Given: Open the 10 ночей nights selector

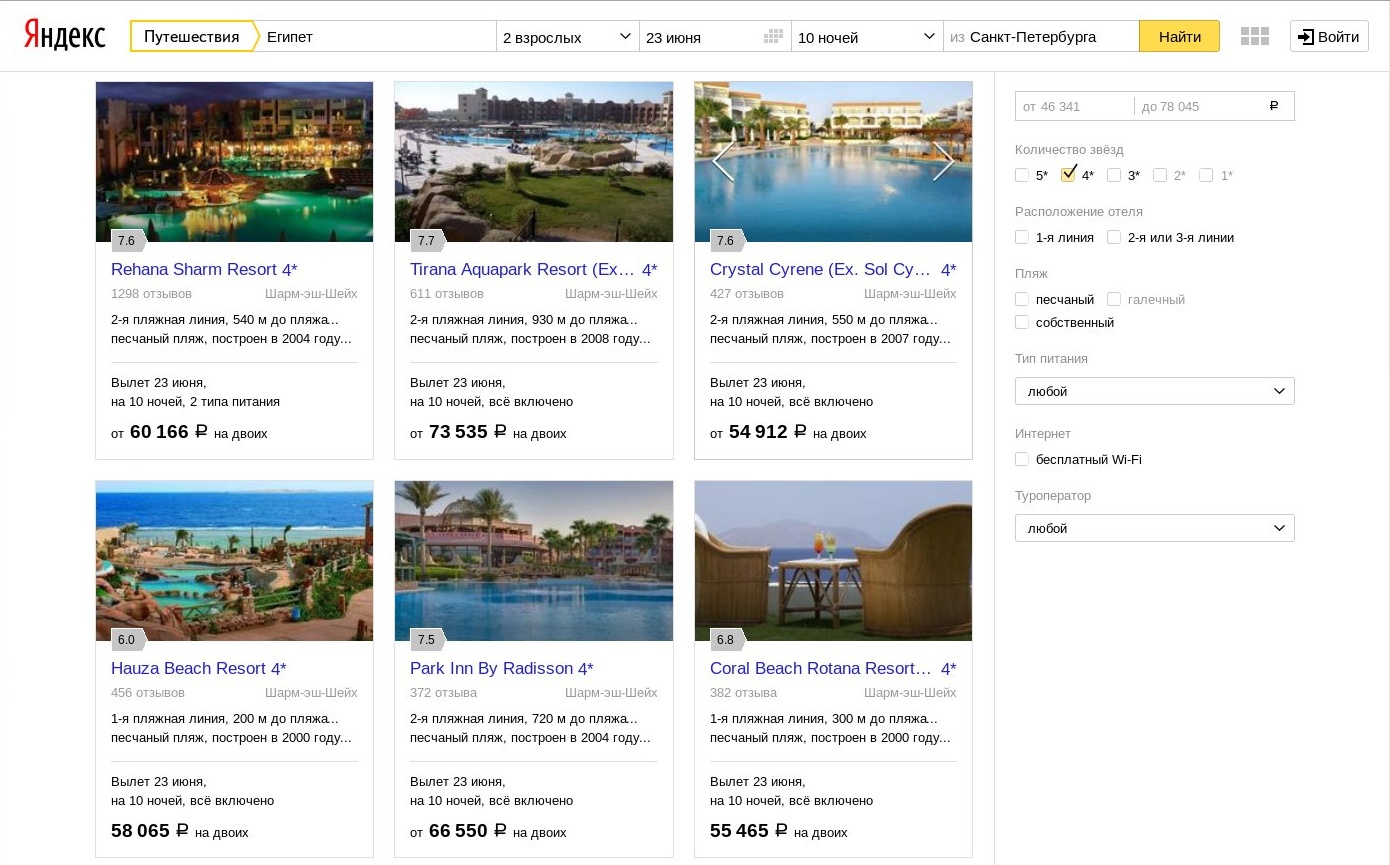Looking at the screenshot, I should 867,37.
